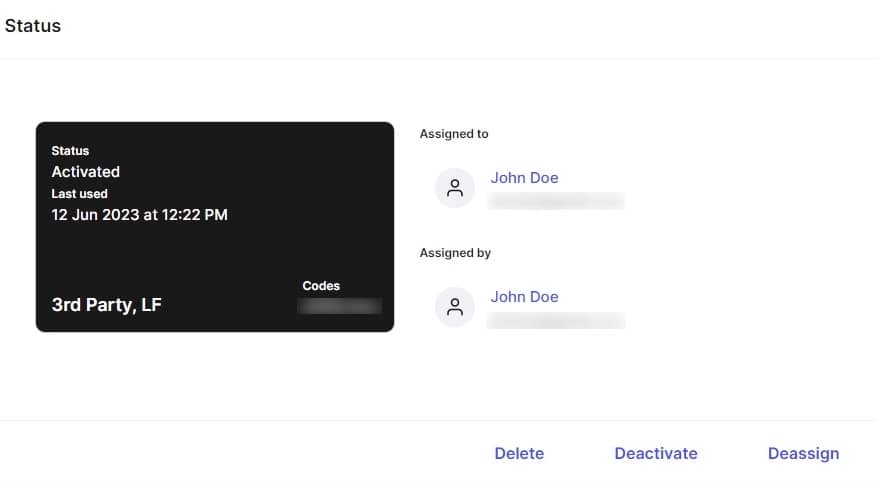Click the Last used label on card
The image size is (878, 483).
80,194
